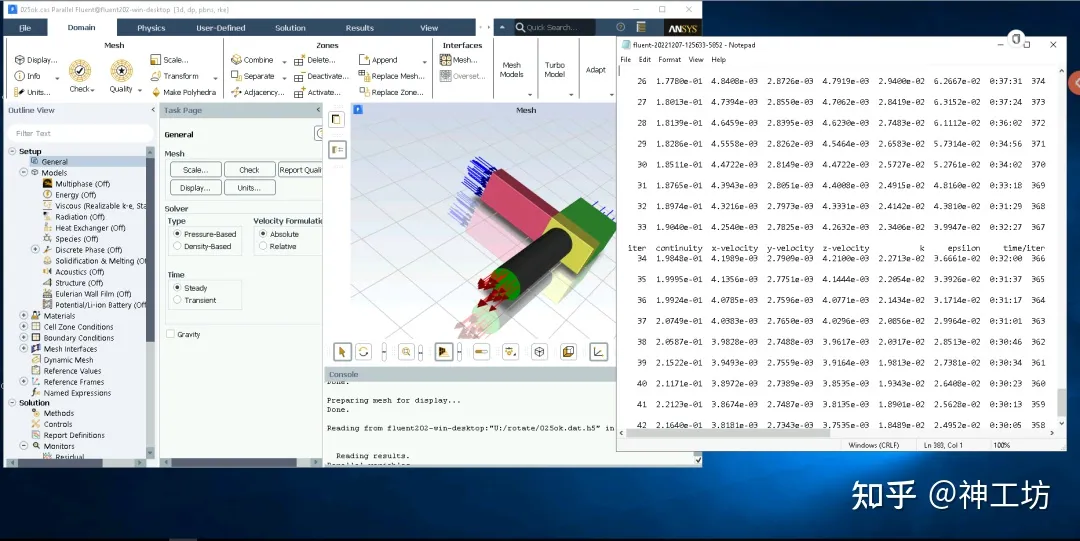The image size is (1080, 541).
Task: Select Steady time option
Action: pyautogui.click(x=177, y=288)
